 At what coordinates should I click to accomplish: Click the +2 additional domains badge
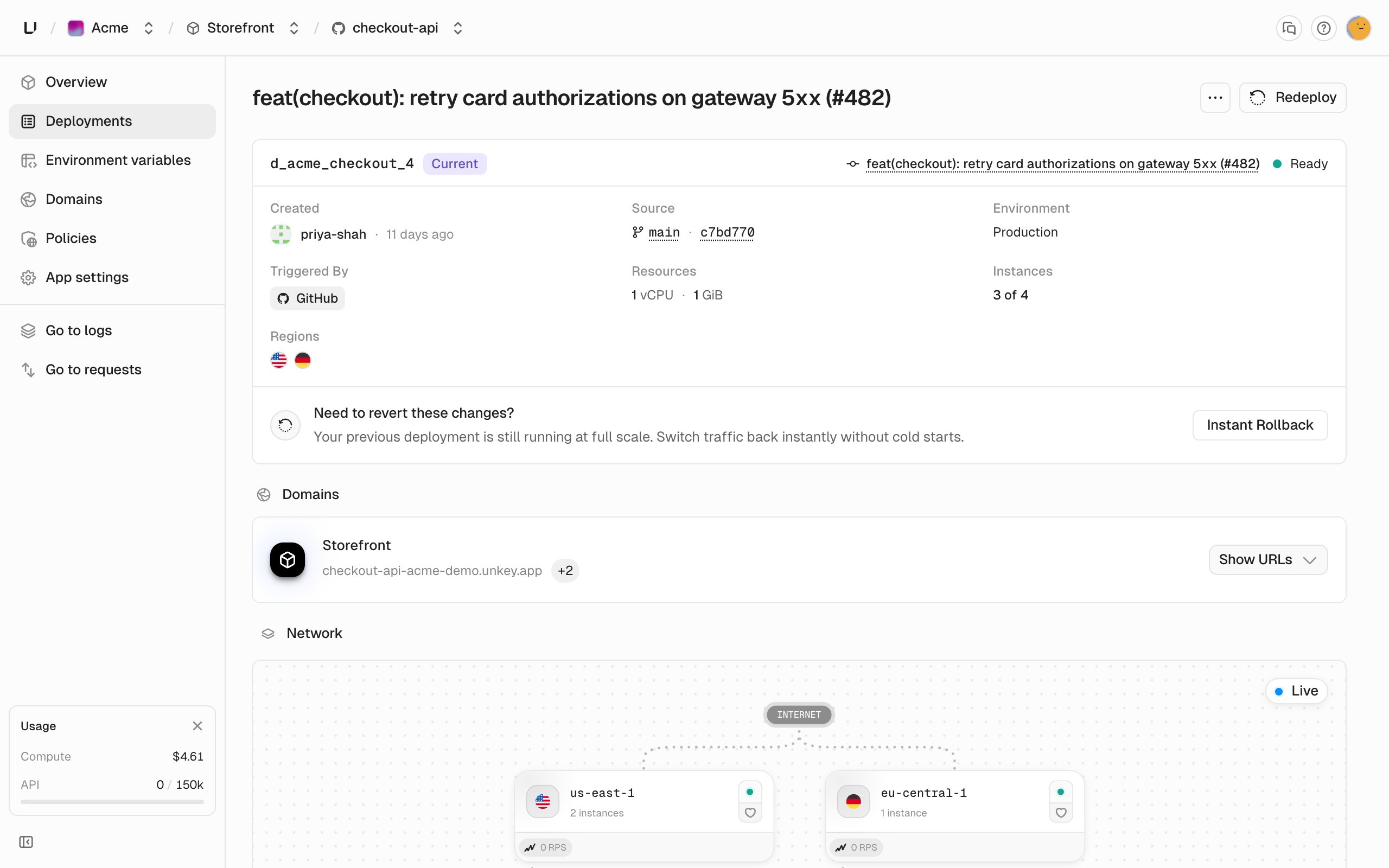coord(565,571)
